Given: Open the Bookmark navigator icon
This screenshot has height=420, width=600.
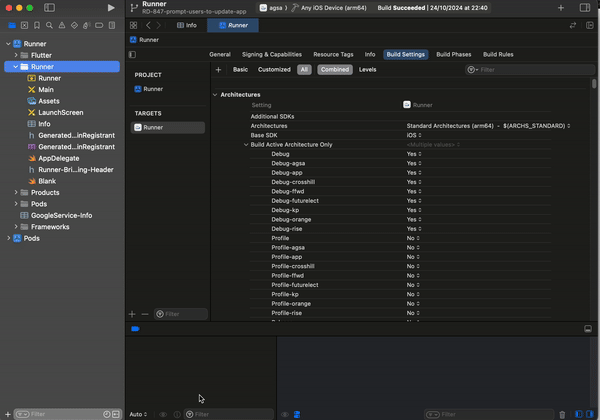Looking at the screenshot, I should 37,25.
